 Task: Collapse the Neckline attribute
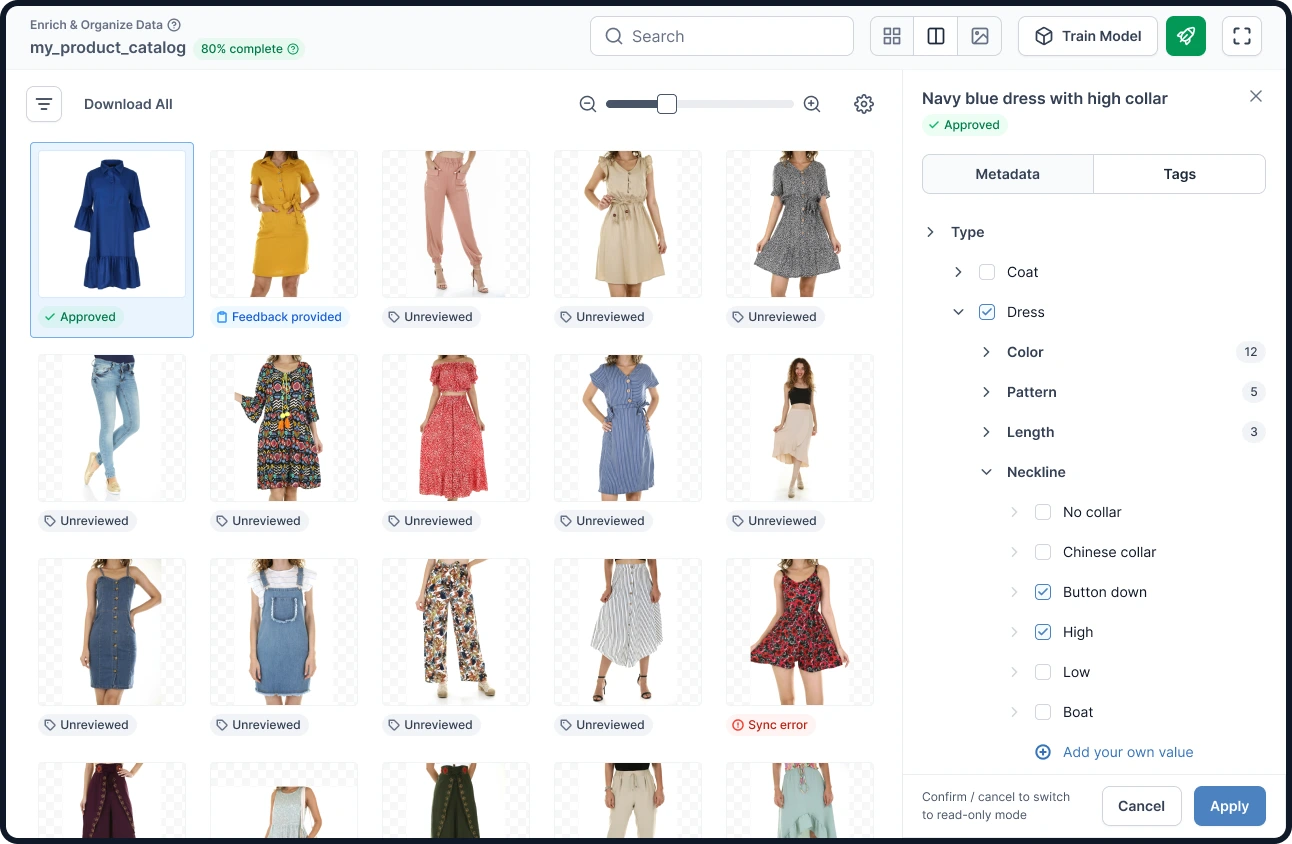point(986,472)
